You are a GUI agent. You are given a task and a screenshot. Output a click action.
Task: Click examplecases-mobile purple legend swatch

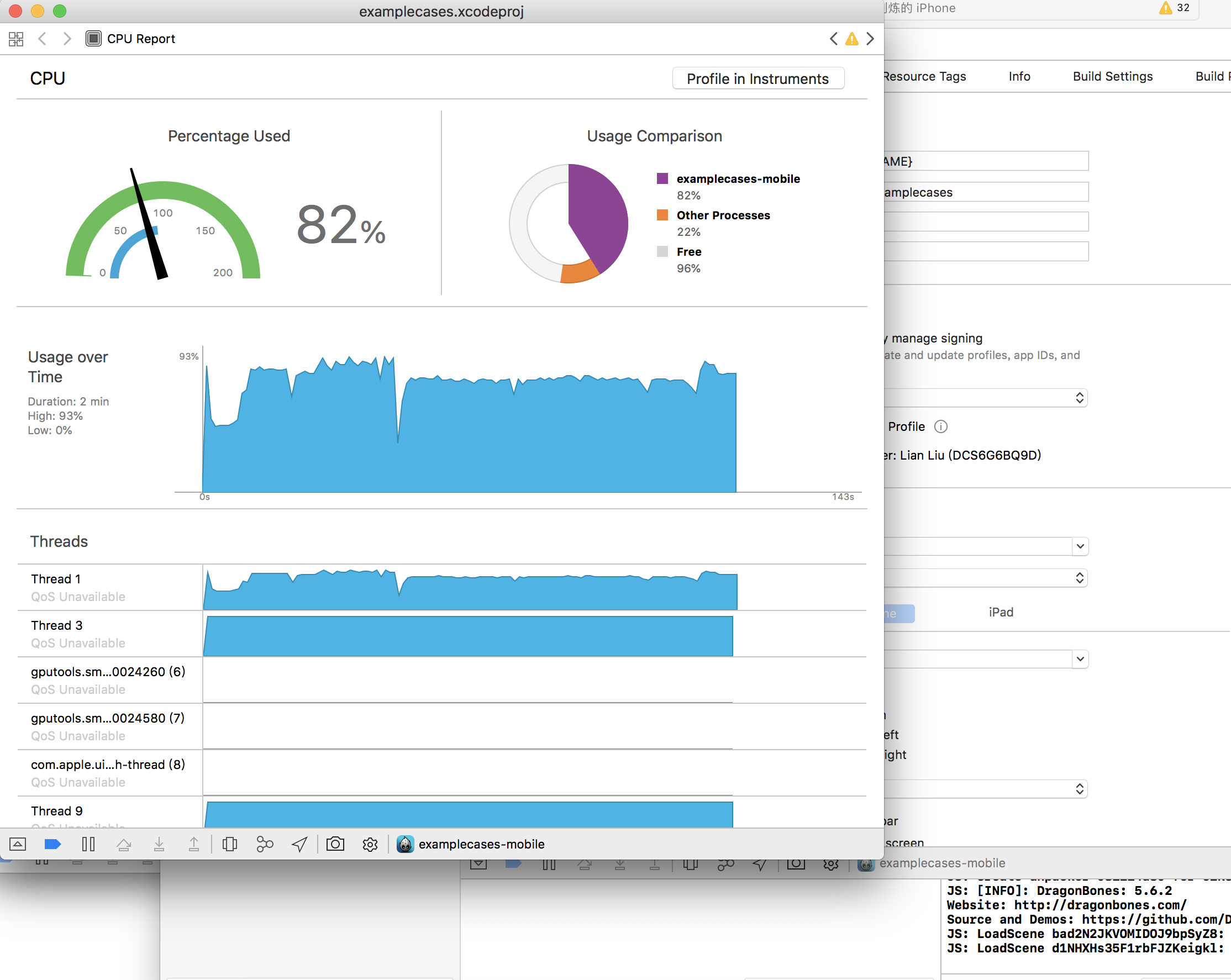pyautogui.click(x=662, y=178)
